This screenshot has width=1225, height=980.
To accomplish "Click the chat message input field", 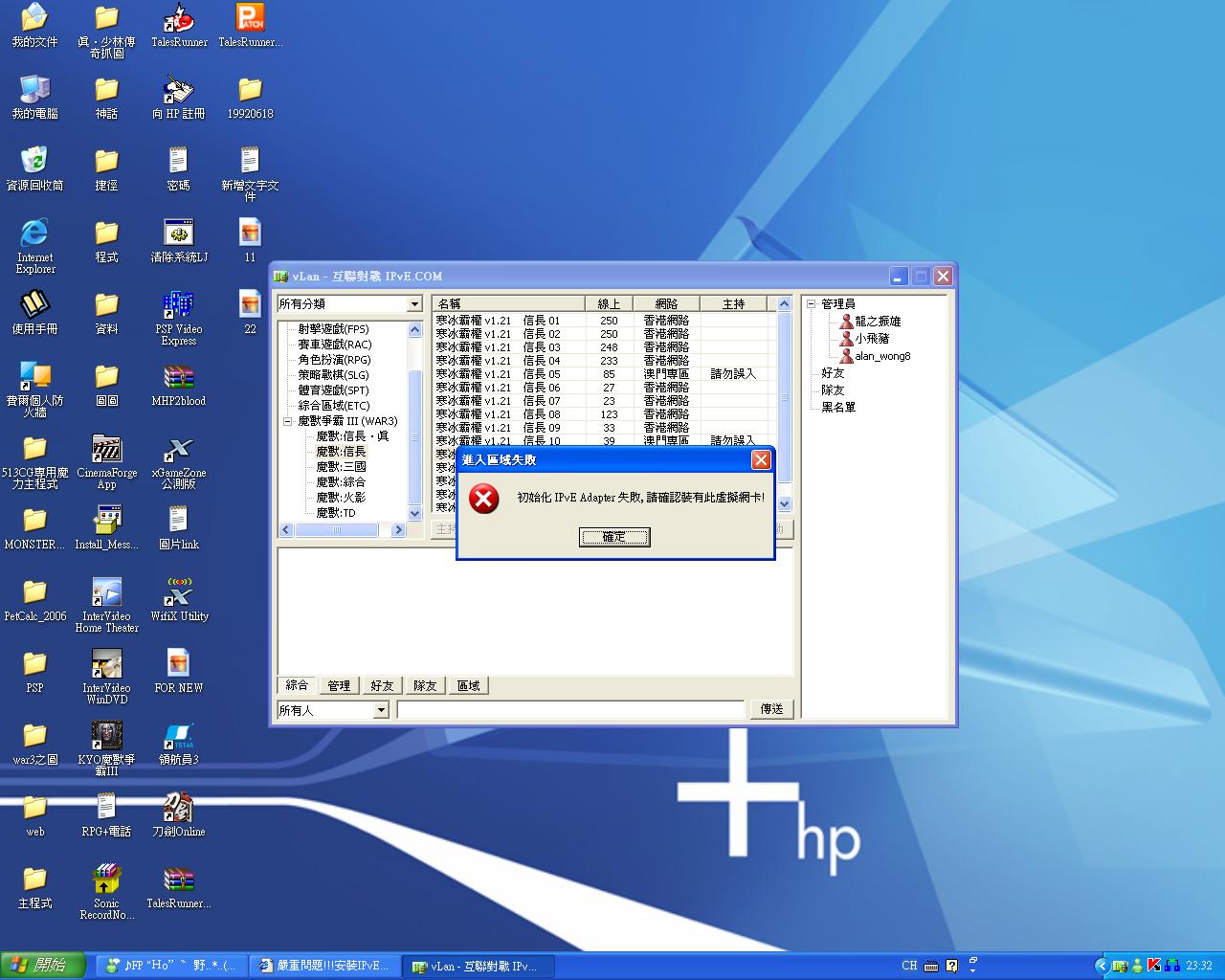I will 570,710.
